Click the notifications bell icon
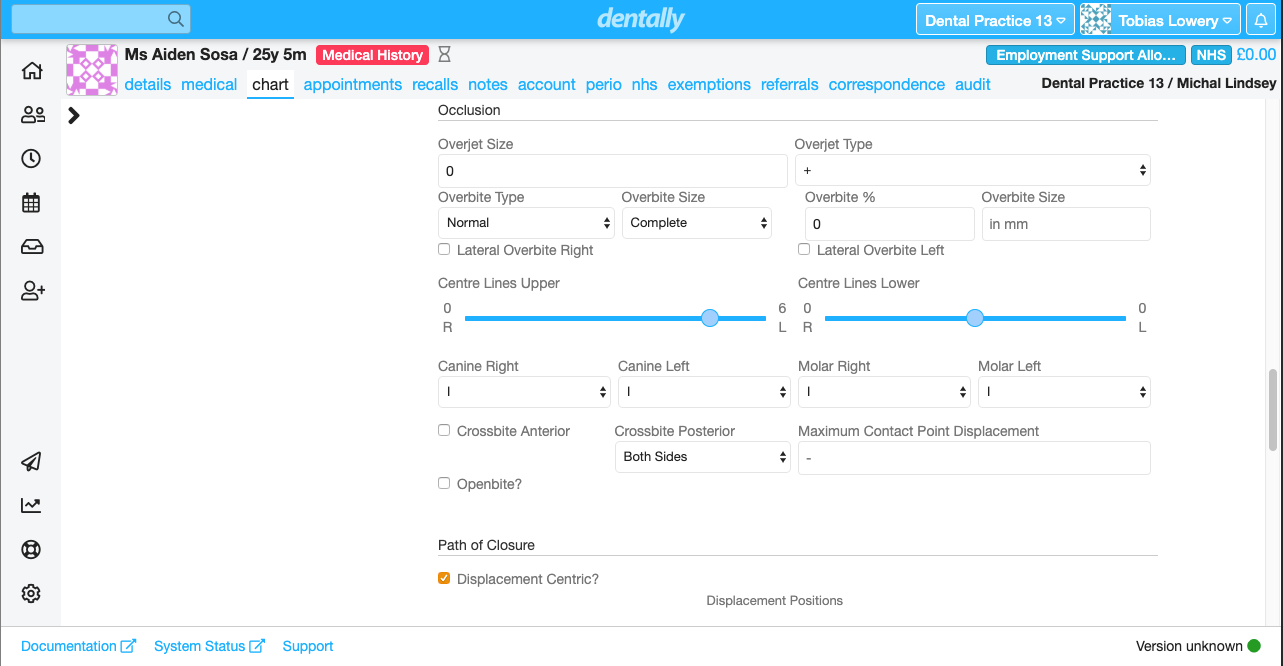The image size is (1283, 666). click(x=1260, y=20)
